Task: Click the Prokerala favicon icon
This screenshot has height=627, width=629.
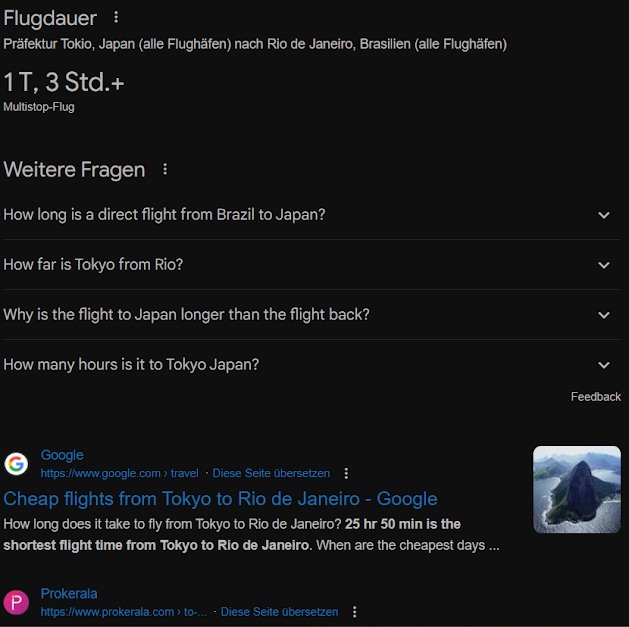Action: coord(16,602)
